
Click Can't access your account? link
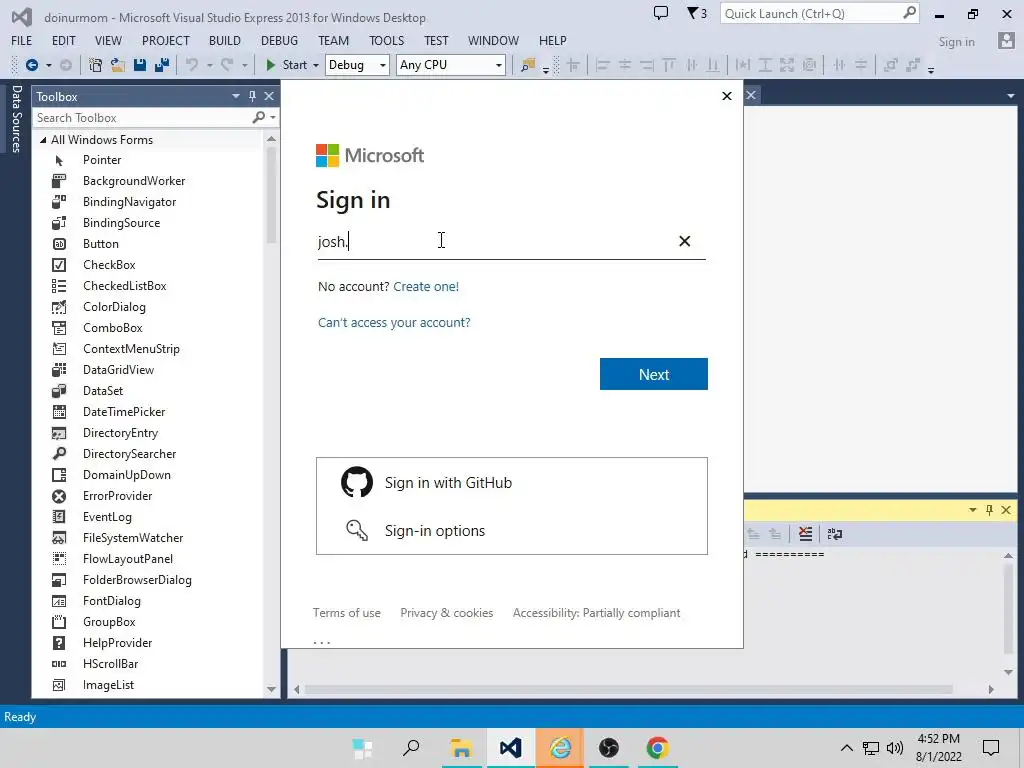tap(394, 323)
